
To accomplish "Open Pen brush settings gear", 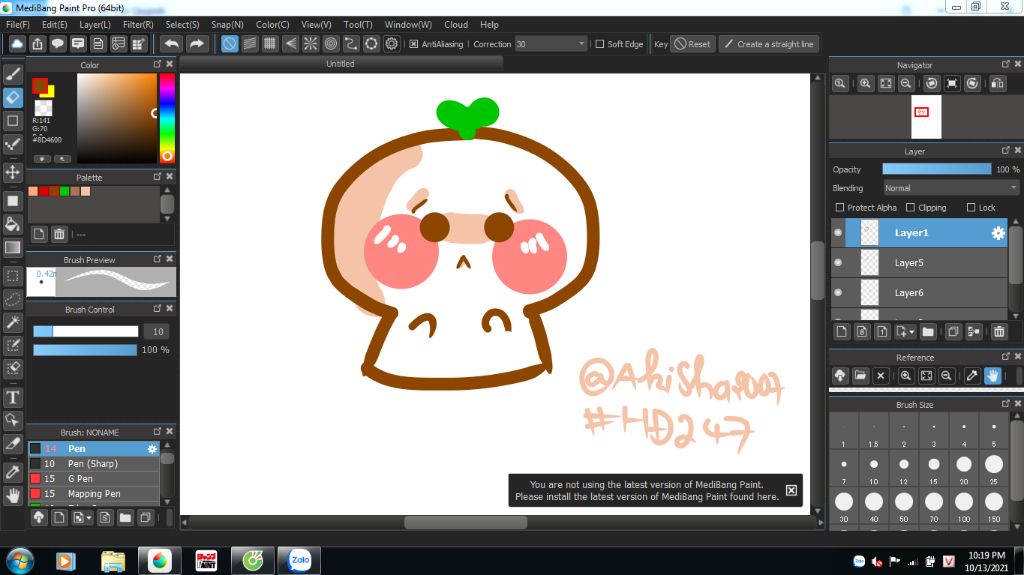I will pyautogui.click(x=152, y=449).
